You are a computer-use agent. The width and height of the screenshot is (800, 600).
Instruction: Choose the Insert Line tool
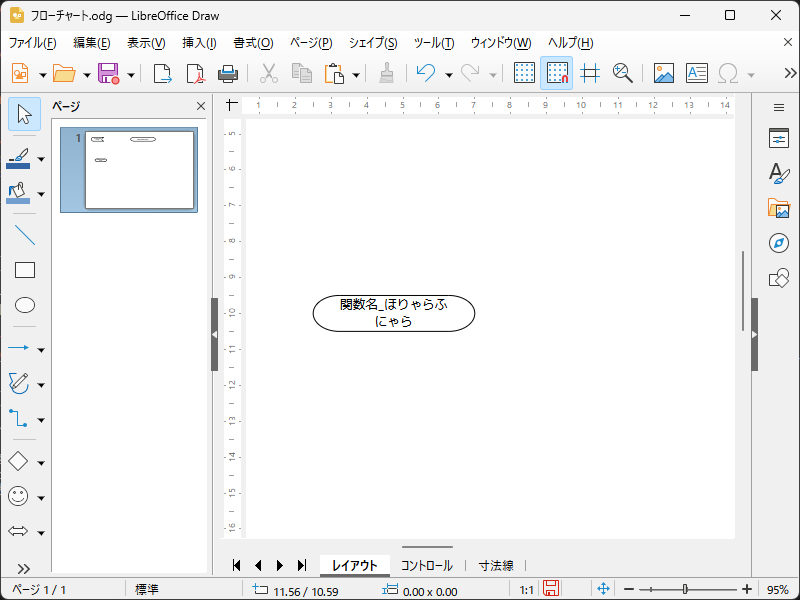pyautogui.click(x=24, y=235)
